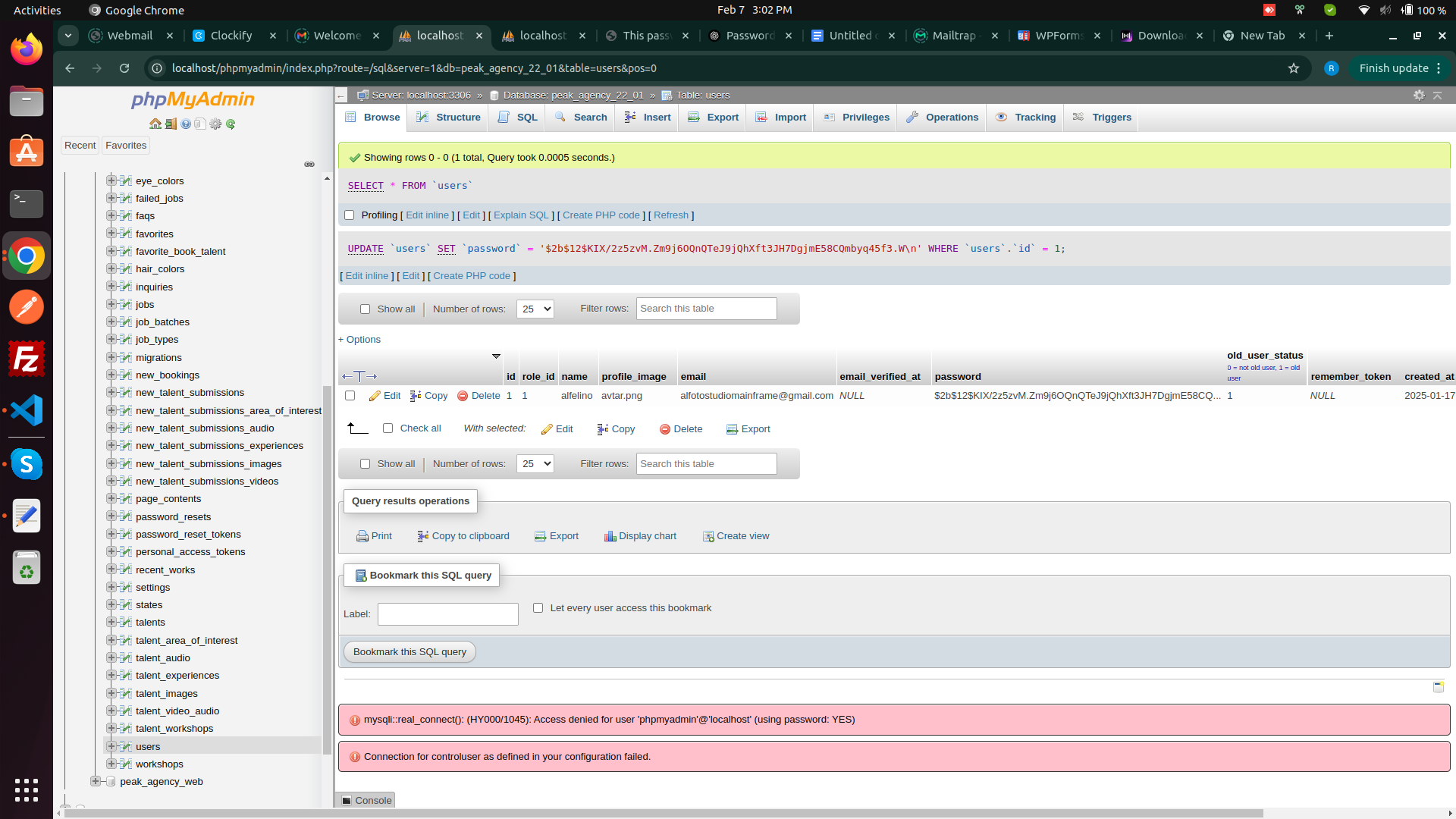
Task: Expand the peak_agency_web database node
Action: [x=95, y=781]
